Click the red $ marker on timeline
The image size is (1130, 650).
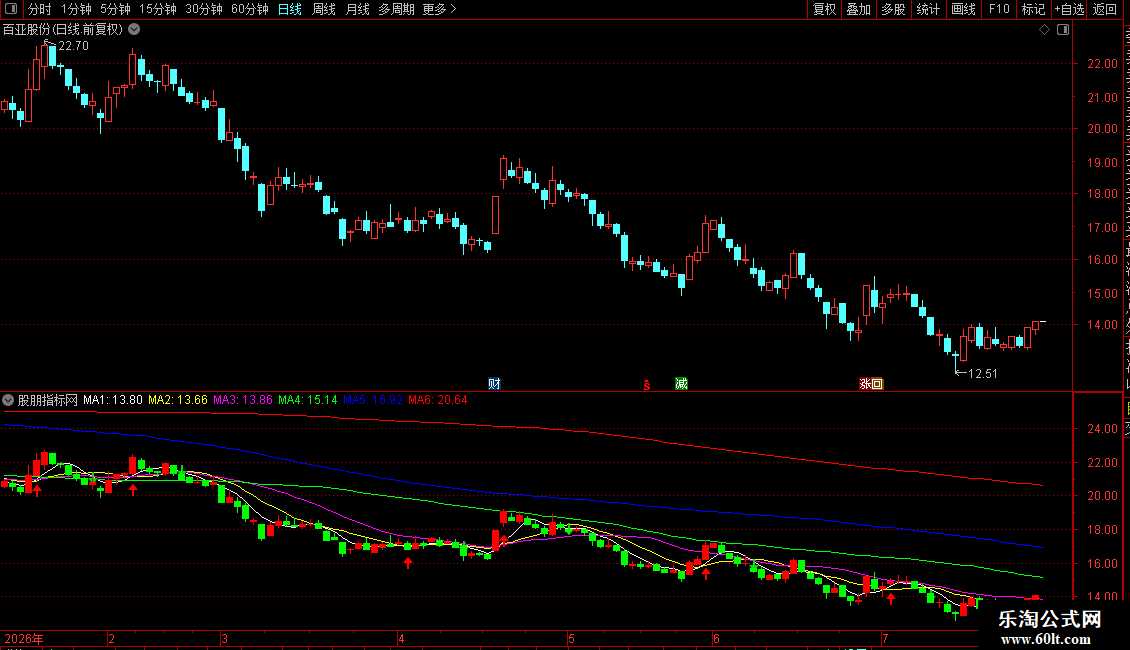[646, 386]
